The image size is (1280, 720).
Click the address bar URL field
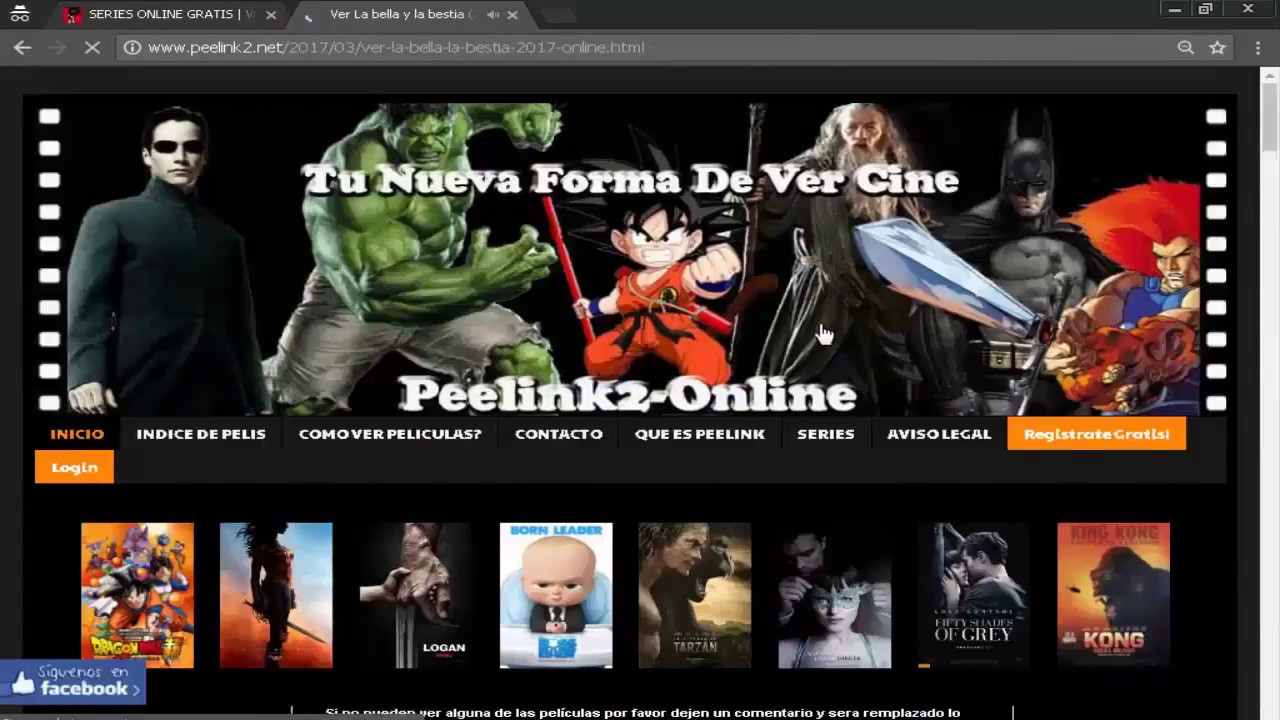[x=650, y=47]
